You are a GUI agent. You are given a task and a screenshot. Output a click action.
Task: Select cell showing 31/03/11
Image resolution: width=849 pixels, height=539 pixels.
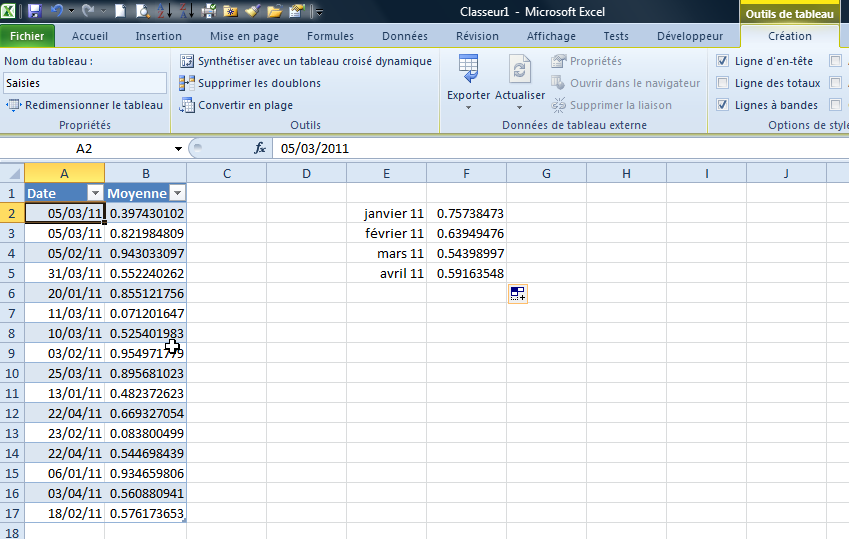pos(64,274)
